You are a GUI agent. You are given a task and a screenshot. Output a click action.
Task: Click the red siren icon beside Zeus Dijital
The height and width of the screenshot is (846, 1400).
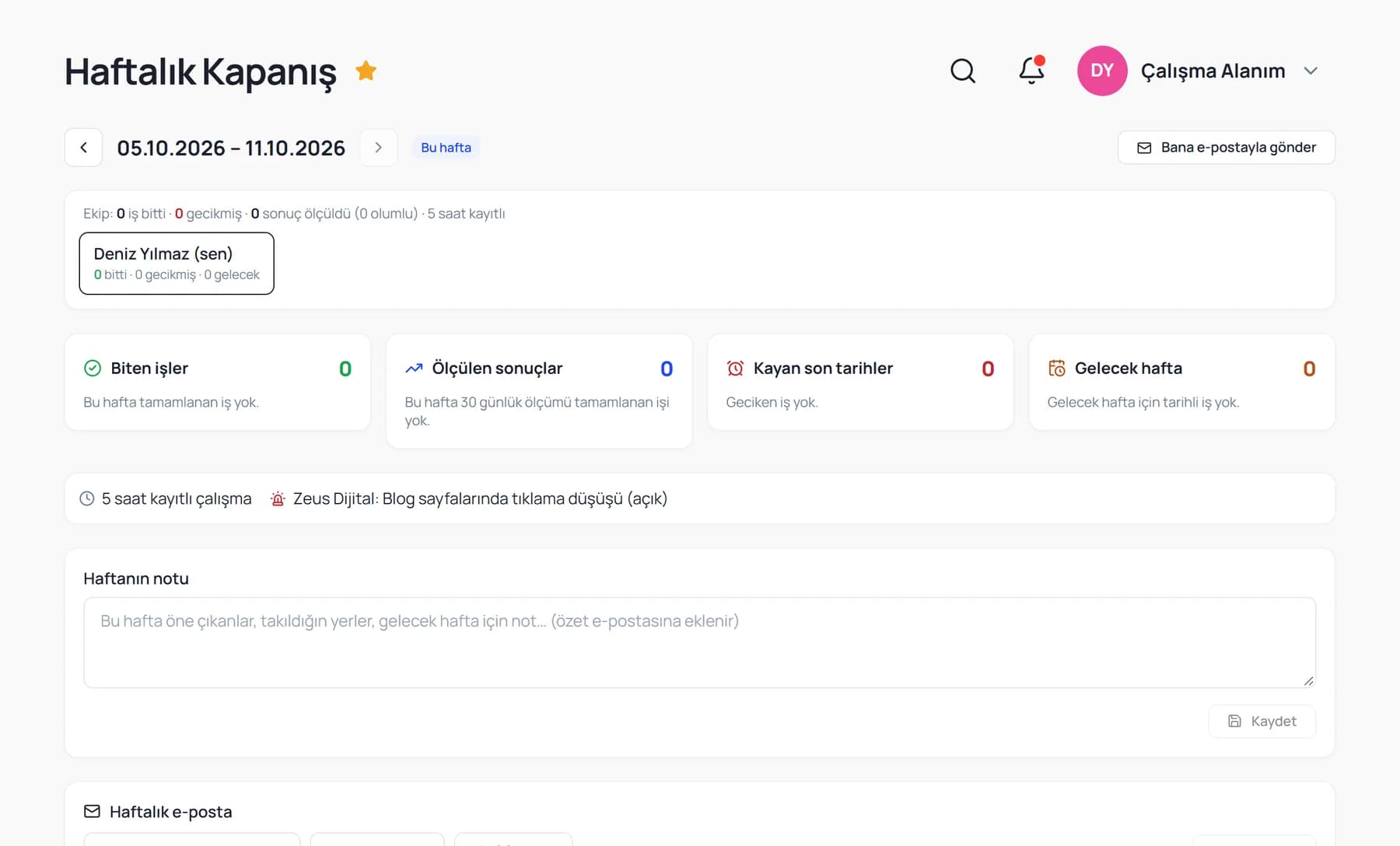coord(278,499)
